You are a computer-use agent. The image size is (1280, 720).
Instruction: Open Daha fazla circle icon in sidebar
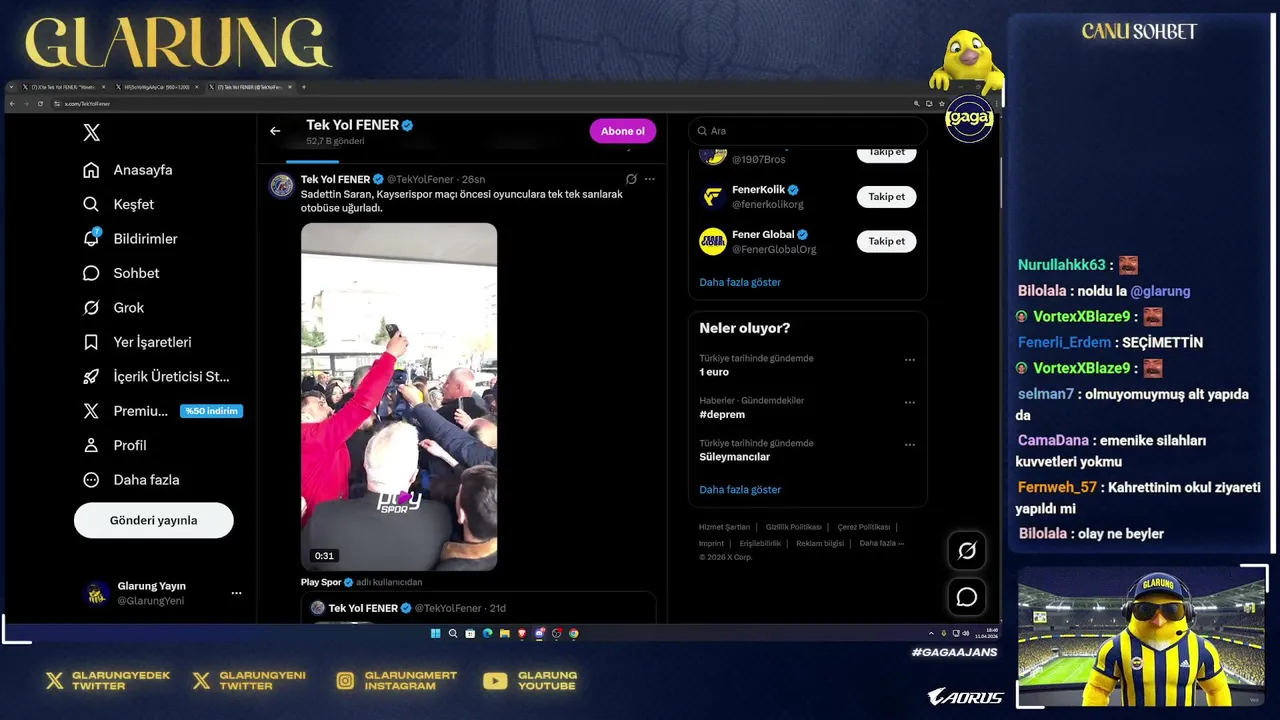(x=91, y=480)
